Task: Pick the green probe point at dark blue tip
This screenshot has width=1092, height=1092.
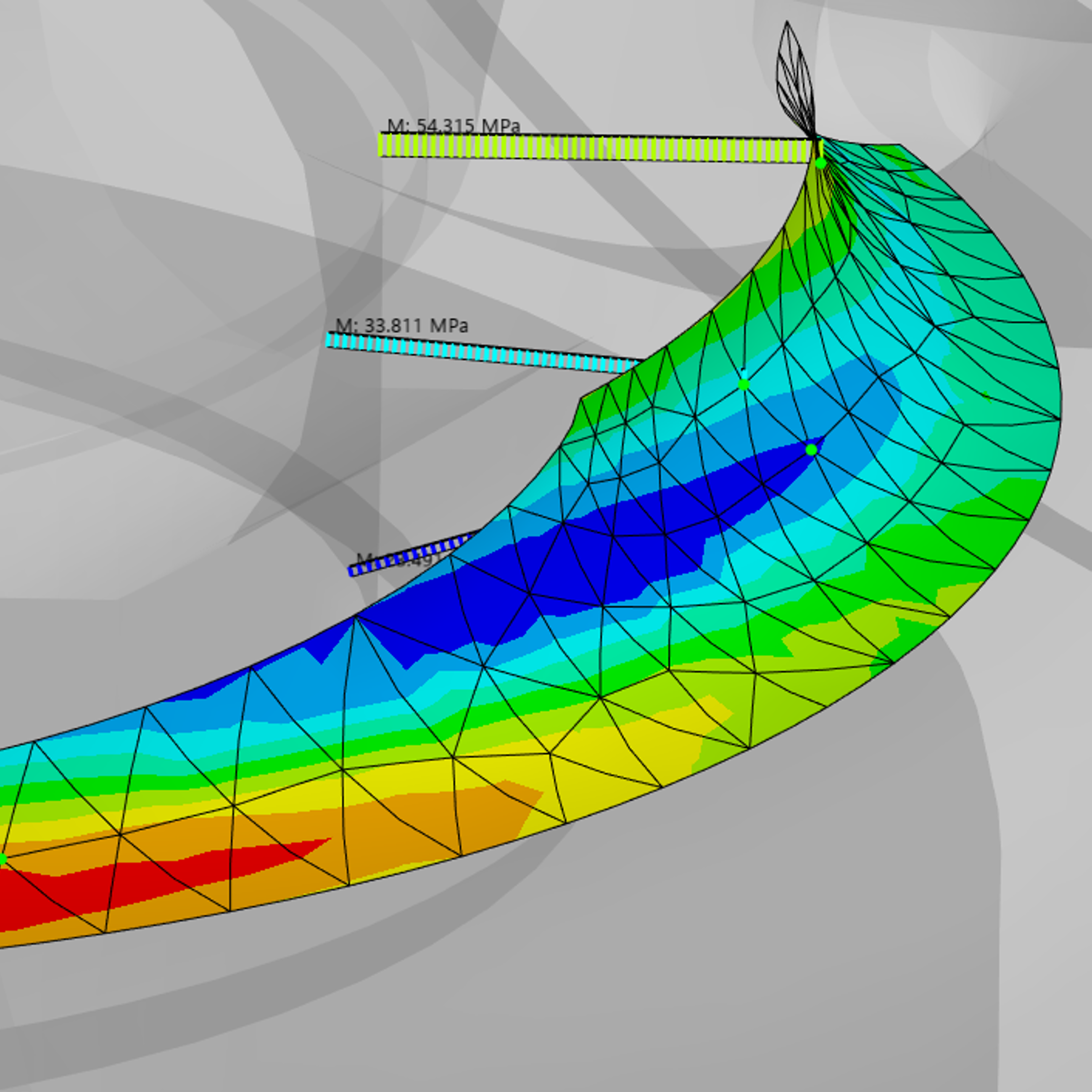Action: point(811,450)
